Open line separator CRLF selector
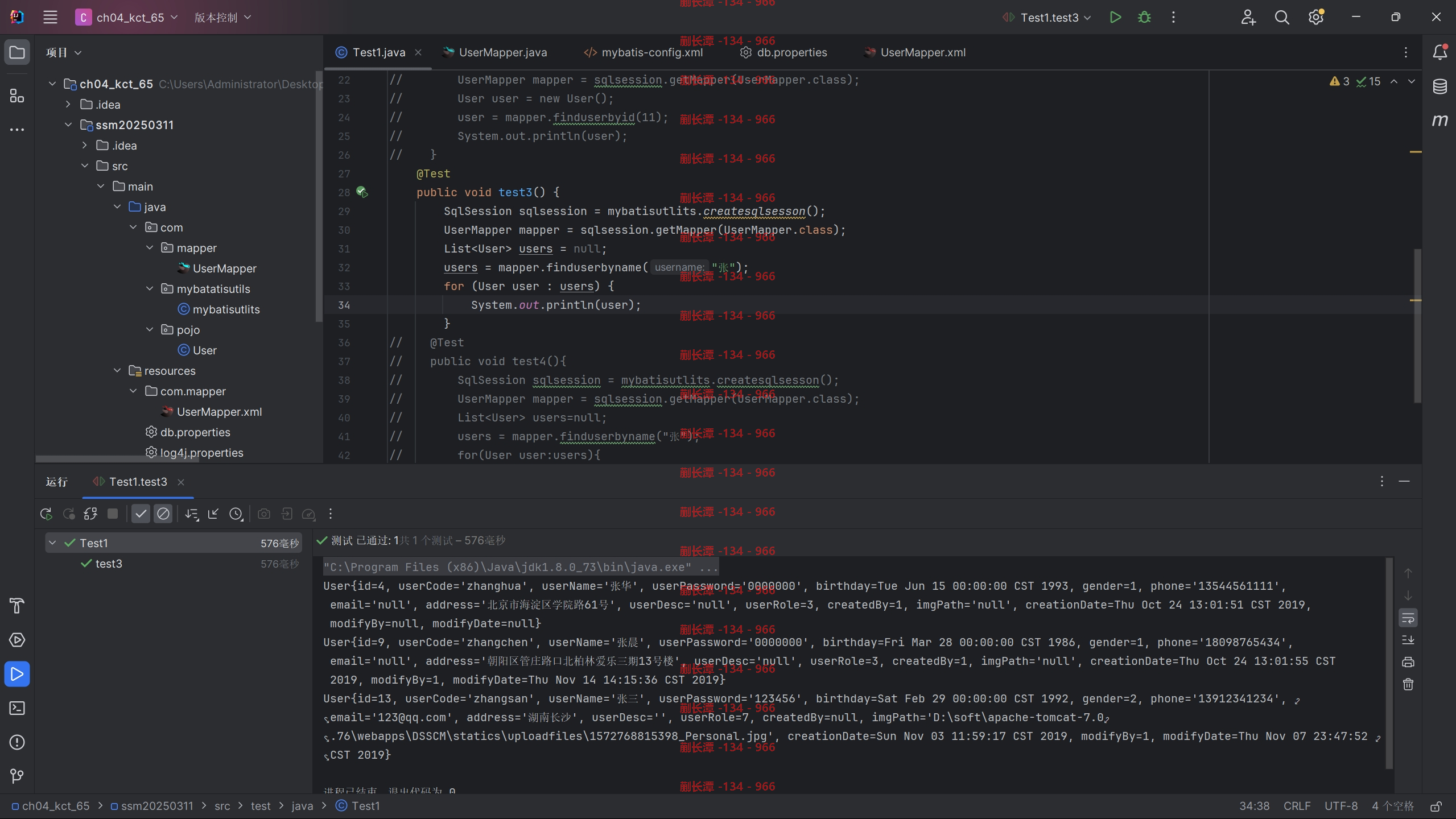Viewport: 1456px width, 819px height. 1297,806
